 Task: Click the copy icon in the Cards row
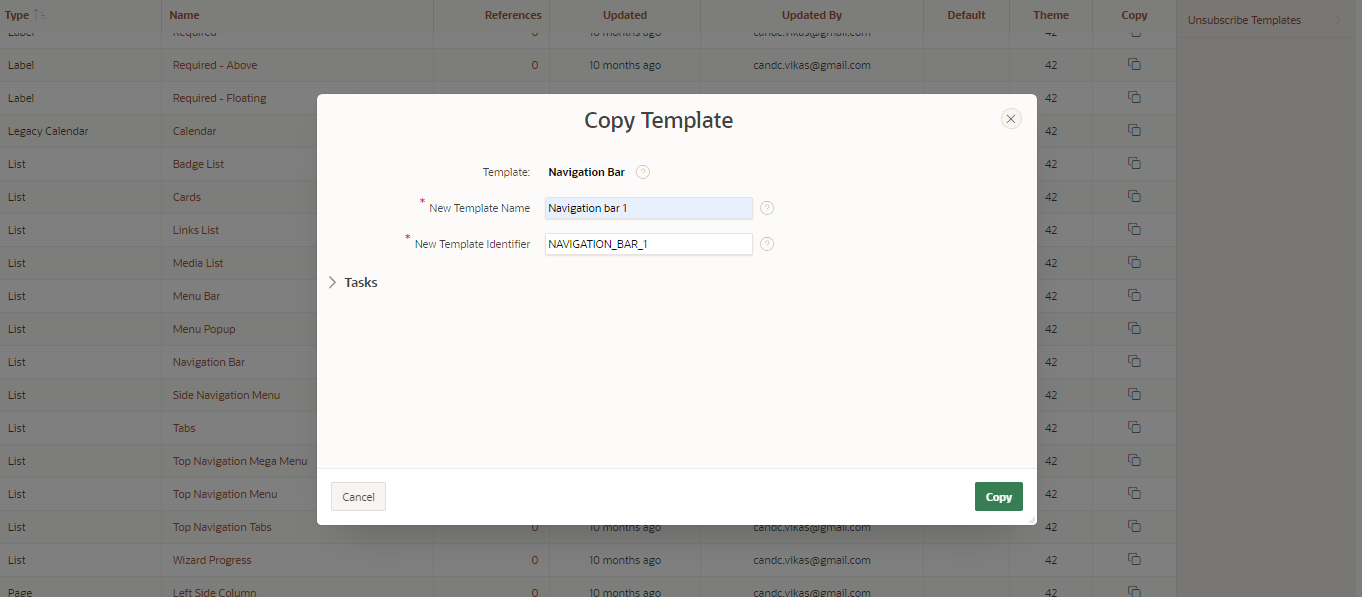[1134, 196]
